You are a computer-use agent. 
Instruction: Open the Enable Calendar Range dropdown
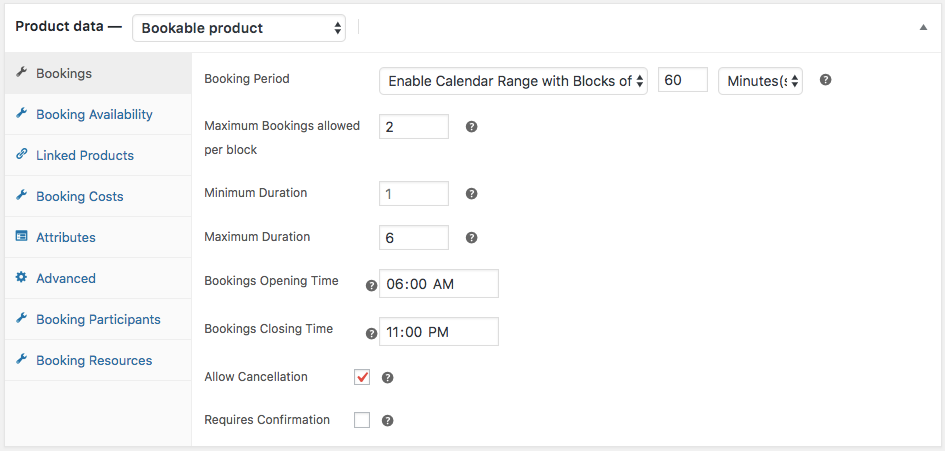coord(513,81)
